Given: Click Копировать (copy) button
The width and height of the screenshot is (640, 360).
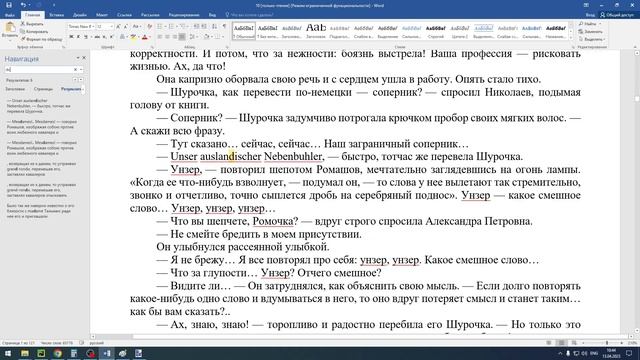Looking at the screenshot, I should click(x=34, y=31).
